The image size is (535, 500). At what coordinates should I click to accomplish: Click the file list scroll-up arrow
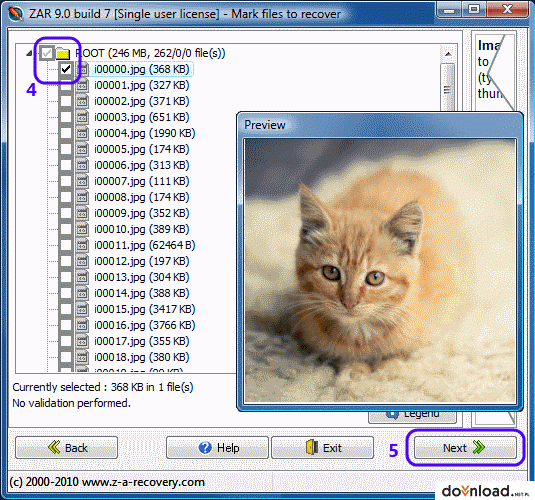pyautogui.click(x=448, y=54)
